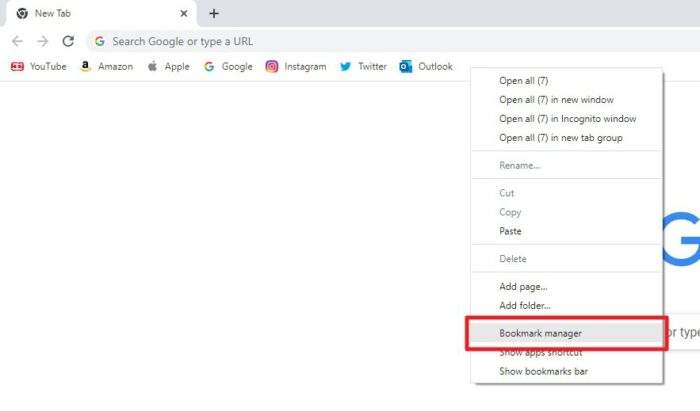Click the back navigation arrow
Viewport: 700px width, 411px height.
tap(17, 41)
